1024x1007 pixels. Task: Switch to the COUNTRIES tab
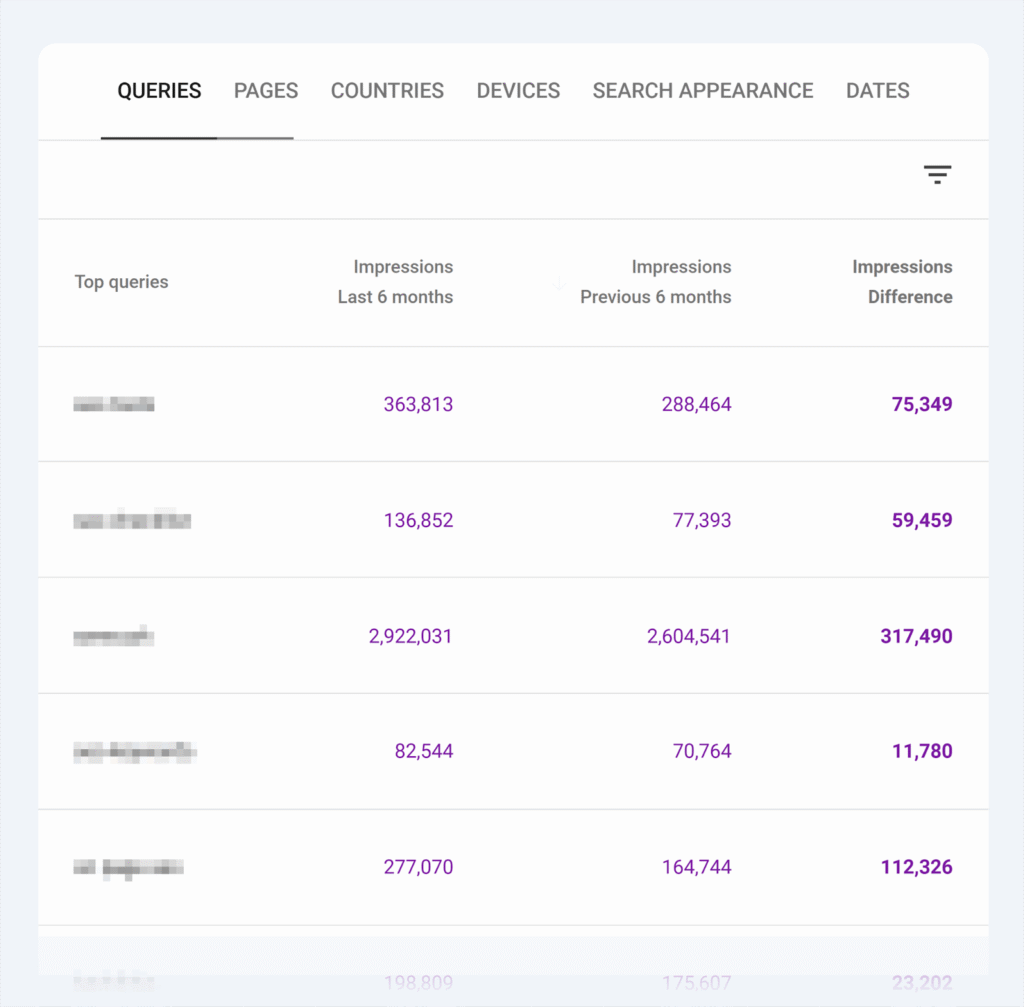387,90
